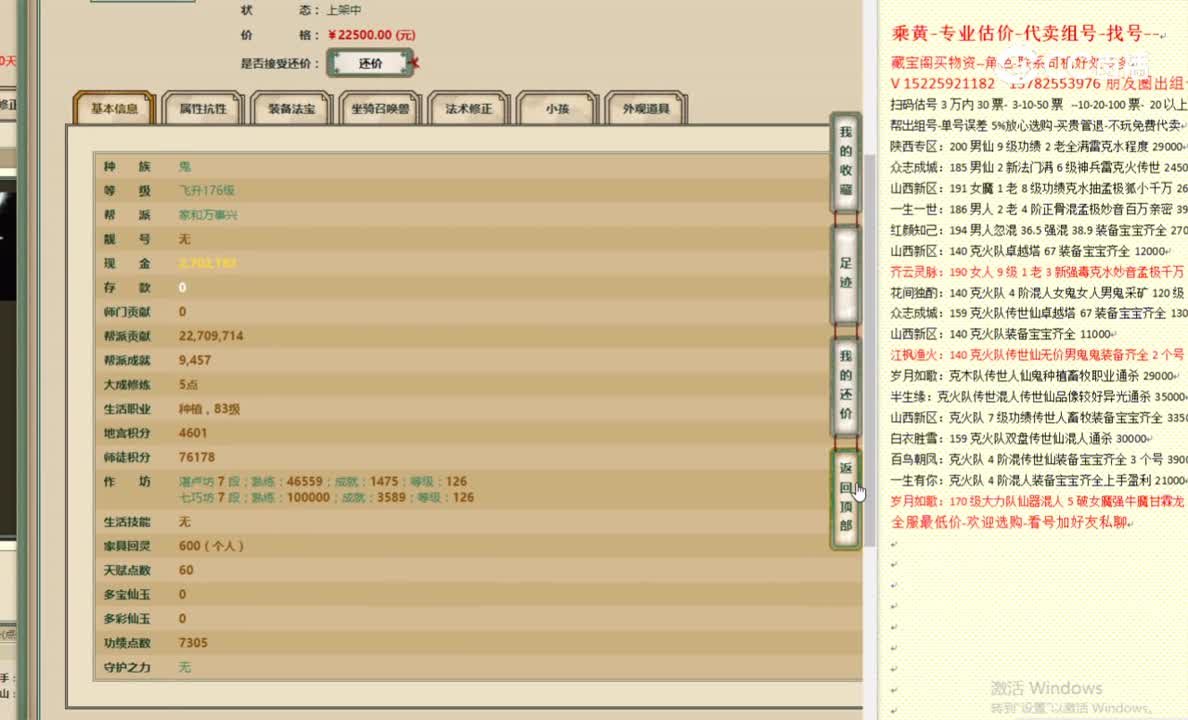The height and width of the screenshot is (720, 1188).
Task: Click the 师徒积分 value 76178
Action: point(197,457)
